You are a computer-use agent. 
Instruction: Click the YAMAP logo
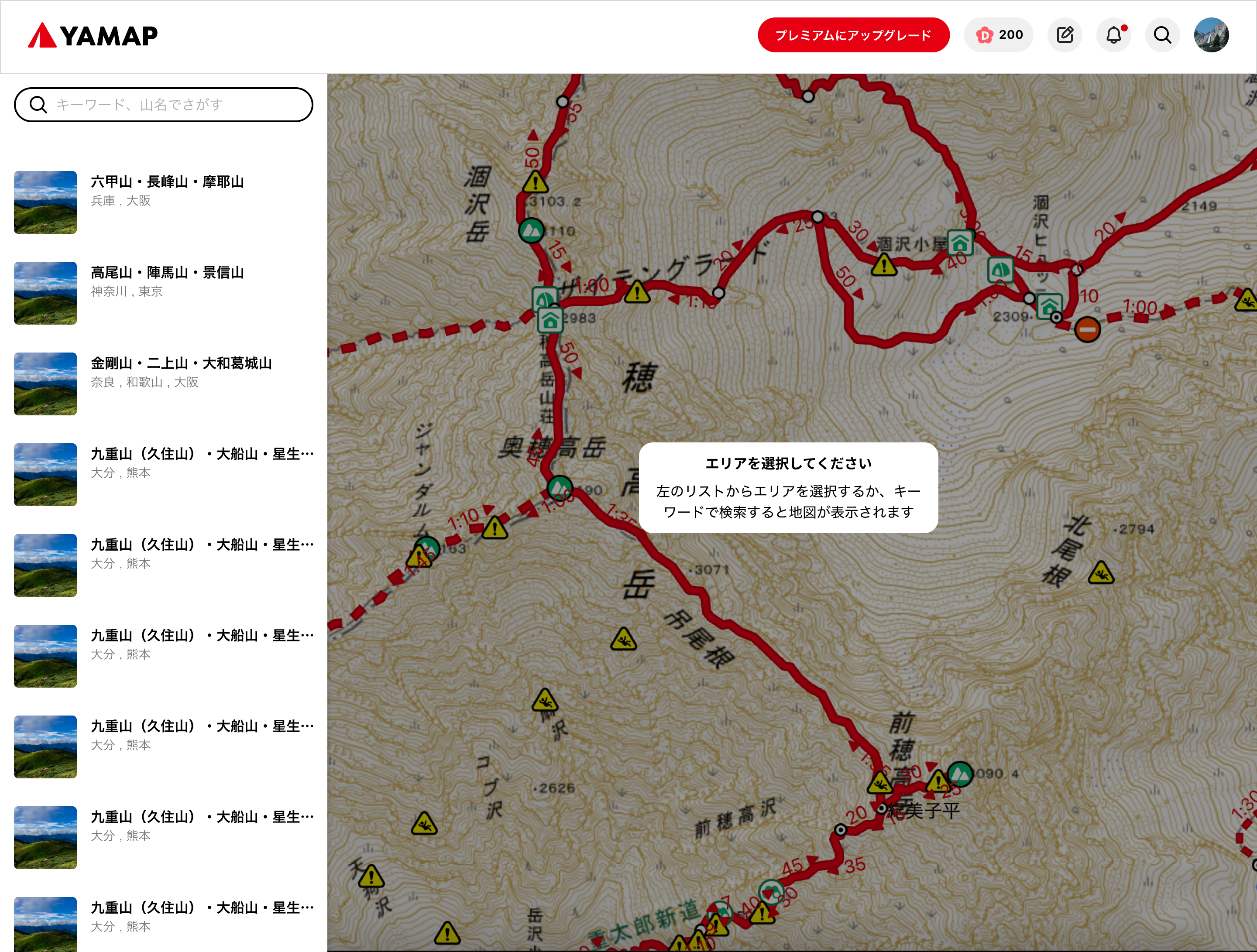coord(93,36)
